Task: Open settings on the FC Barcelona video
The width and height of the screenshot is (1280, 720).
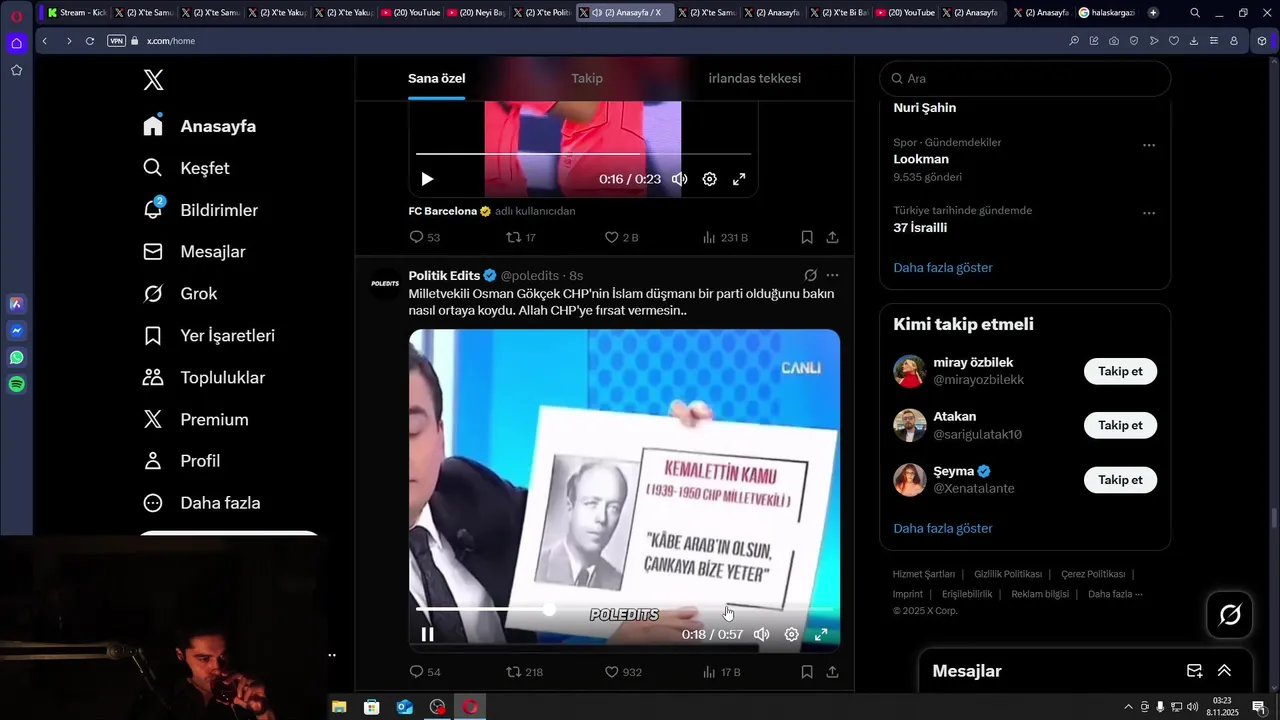Action: (x=709, y=179)
